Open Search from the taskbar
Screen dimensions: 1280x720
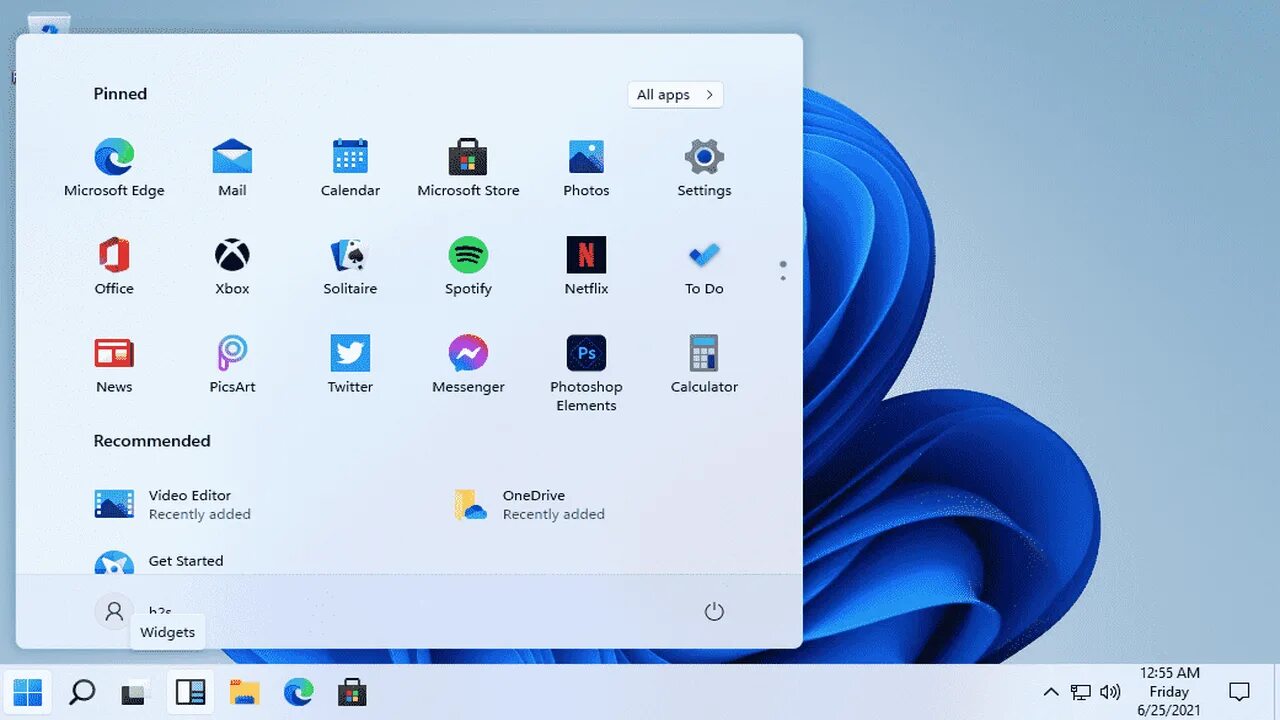click(x=82, y=691)
